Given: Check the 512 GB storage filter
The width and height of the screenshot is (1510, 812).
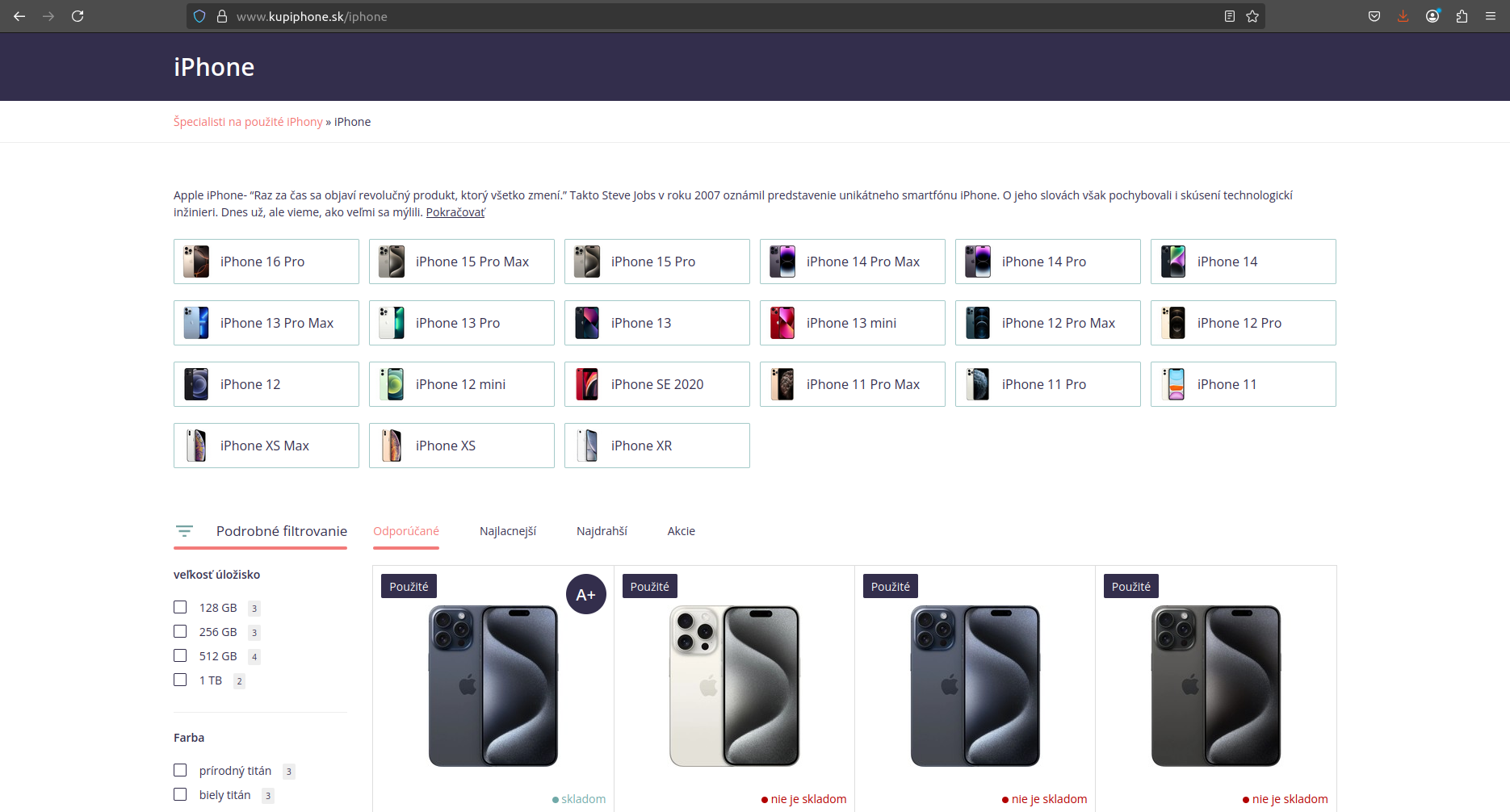Looking at the screenshot, I should tap(180, 655).
